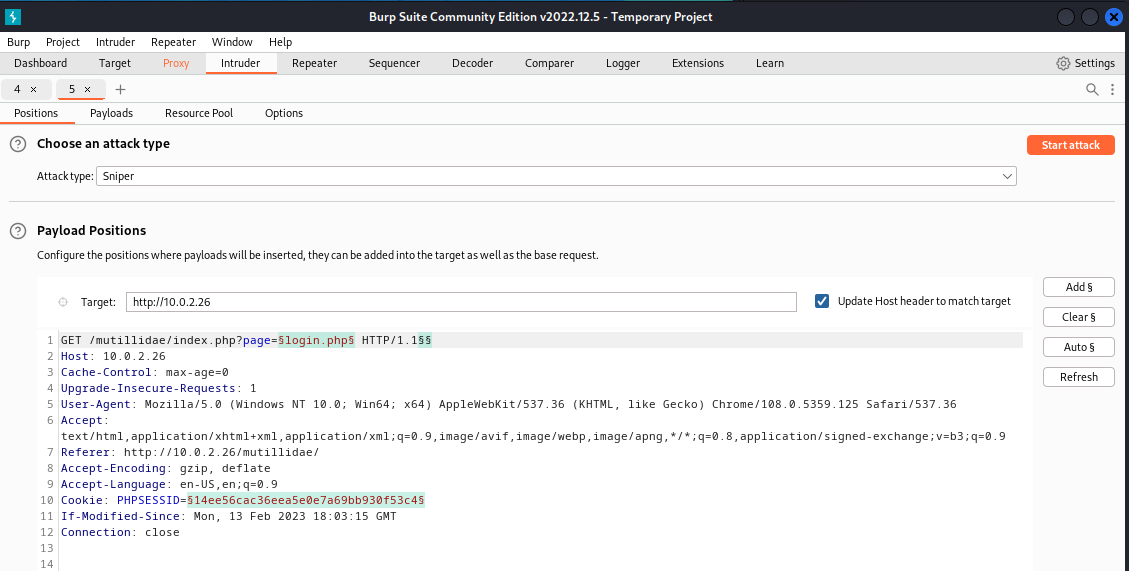Screen dimensions: 1129x571
Task: Click the PHPSESSID cookie value payload marker
Action: click(x=306, y=500)
